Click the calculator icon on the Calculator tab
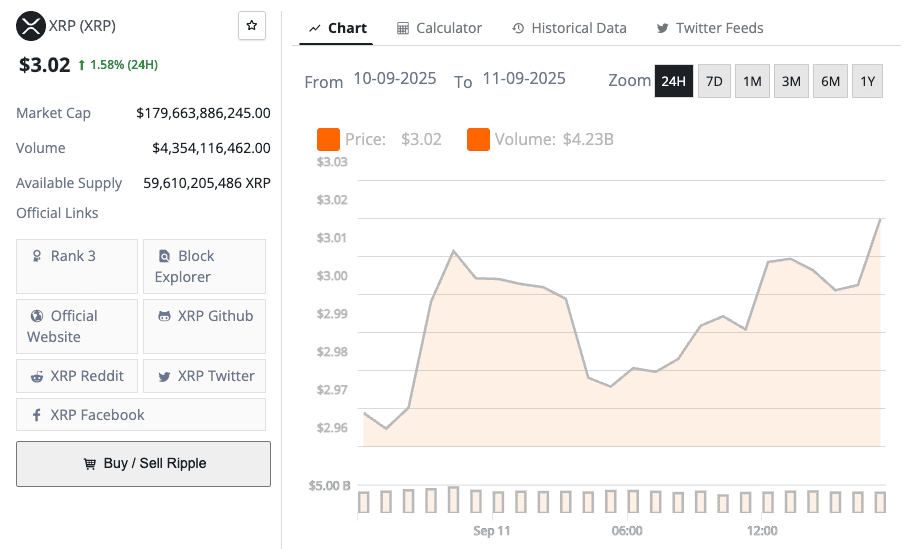The image size is (914, 549). pos(403,28)
